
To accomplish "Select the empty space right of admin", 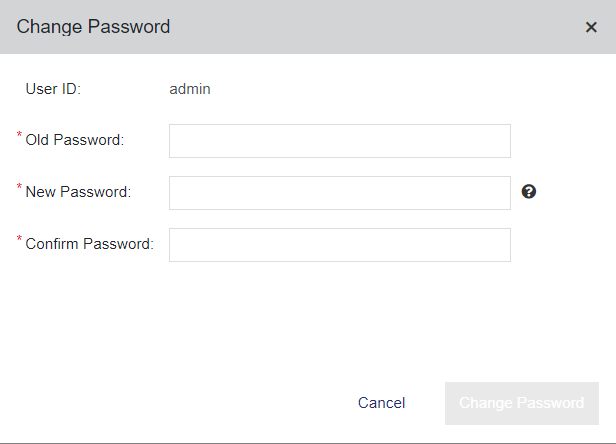I will (393, 89).
